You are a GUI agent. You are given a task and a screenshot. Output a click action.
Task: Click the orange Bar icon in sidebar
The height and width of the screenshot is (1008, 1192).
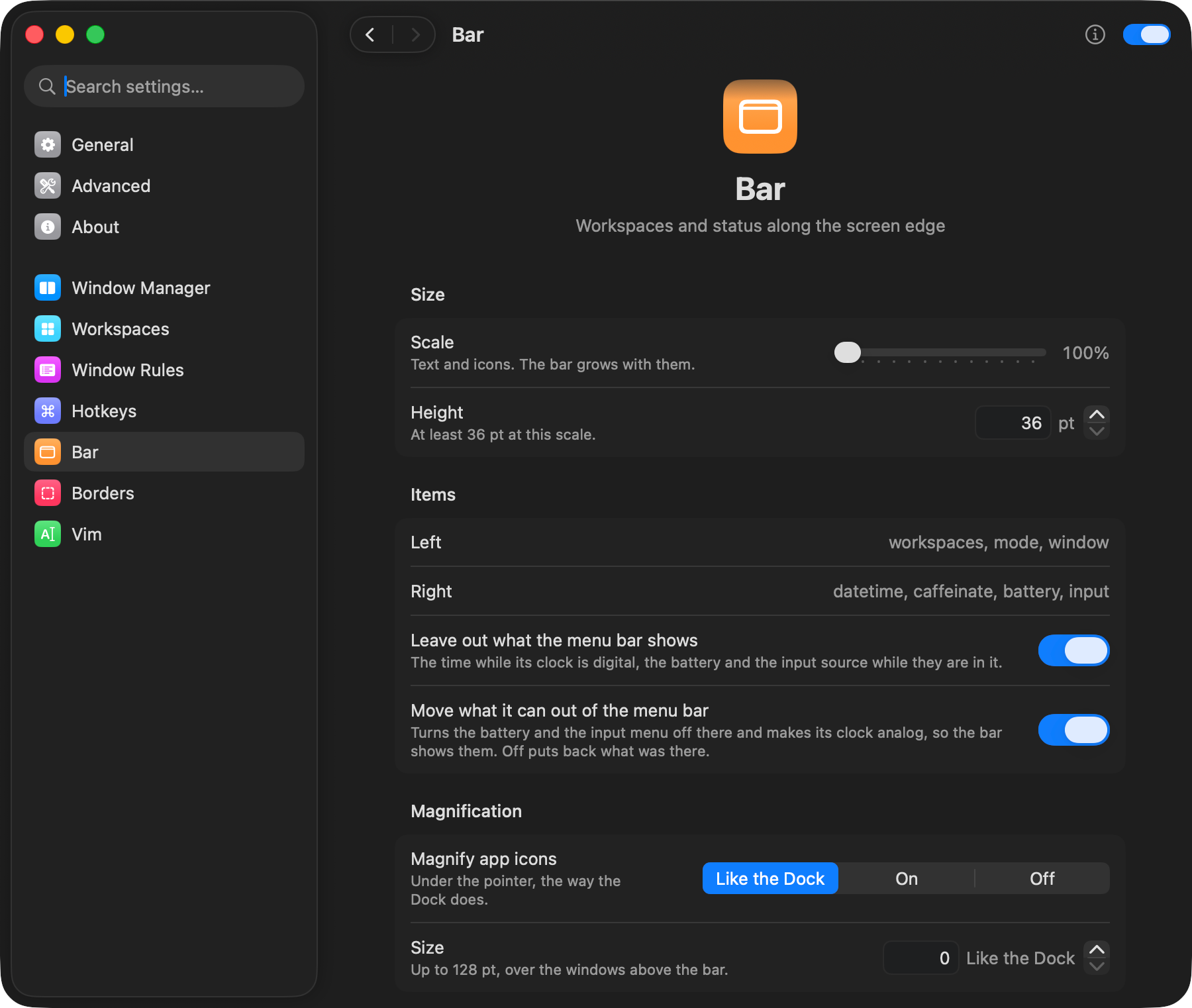pyautogui.click(x=48, y=452)
